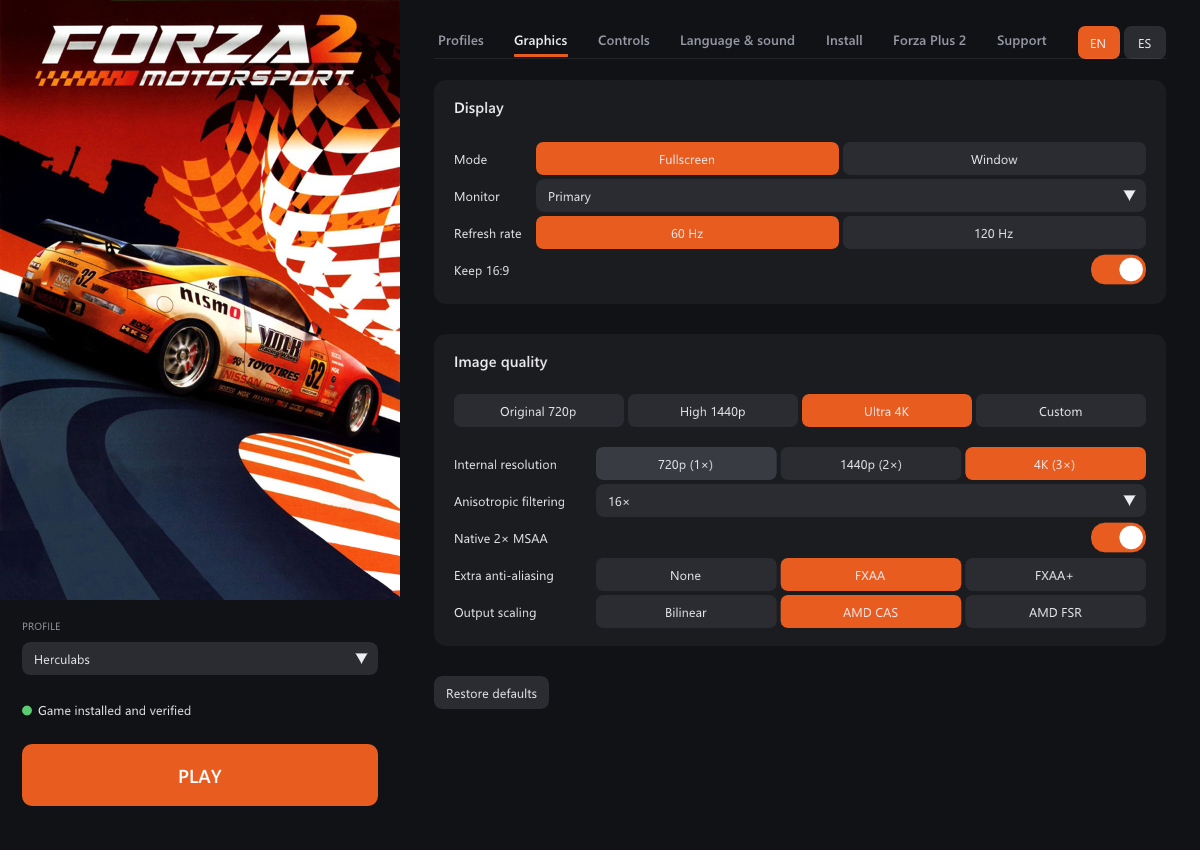Switch language to ES
The width and height of the screenshot is (1200, 850).
click(x=1145, y=43)
